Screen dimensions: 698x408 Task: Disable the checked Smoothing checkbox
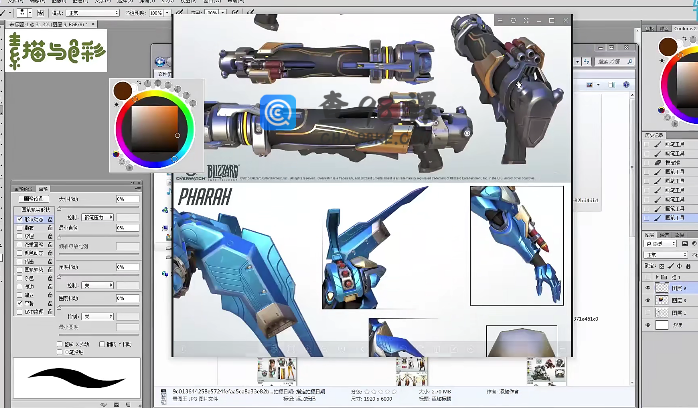point(19,301)
